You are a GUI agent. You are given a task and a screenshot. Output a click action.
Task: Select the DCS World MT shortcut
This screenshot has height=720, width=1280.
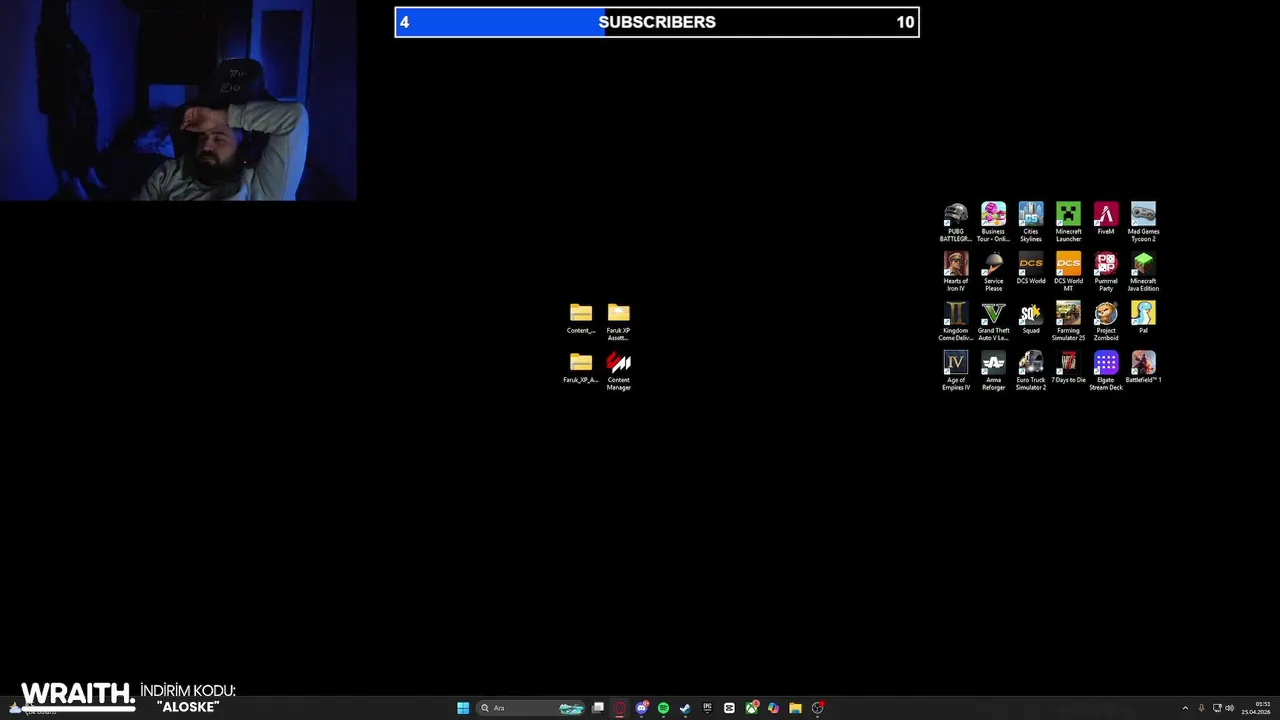tap(1068, 271)
